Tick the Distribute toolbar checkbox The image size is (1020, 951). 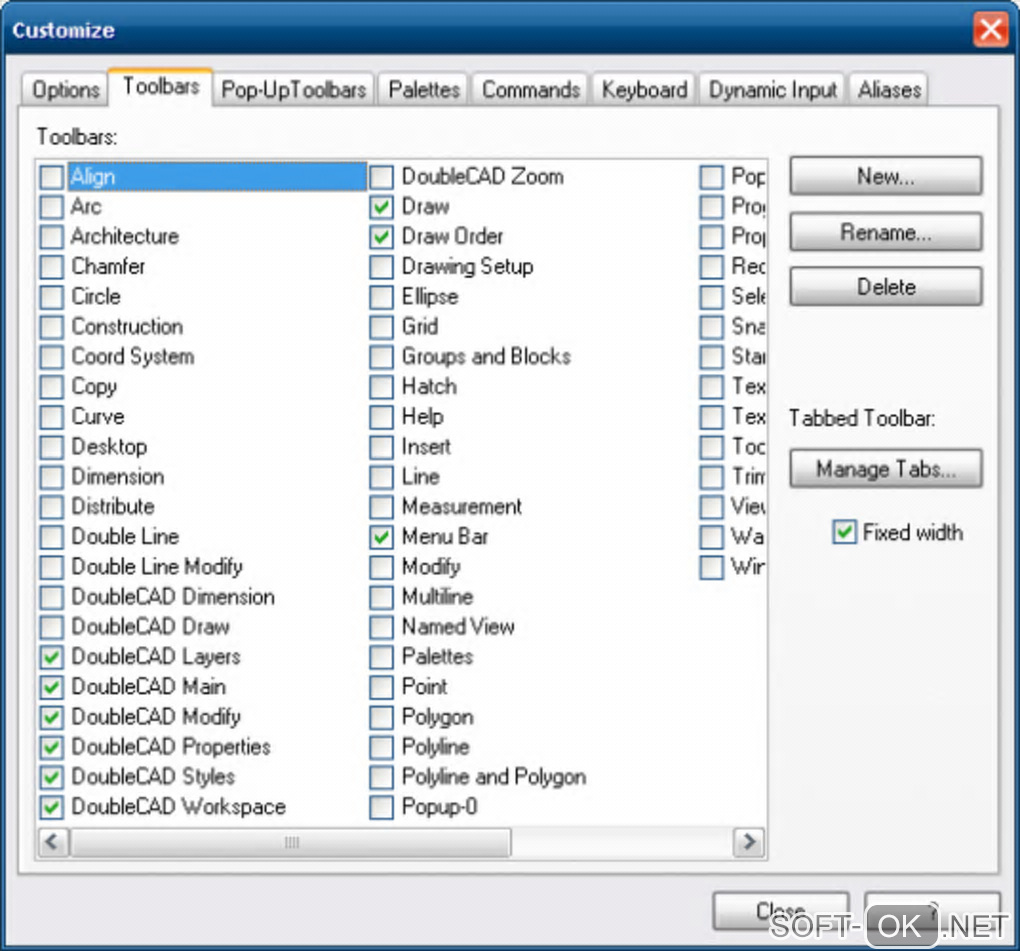51,507
